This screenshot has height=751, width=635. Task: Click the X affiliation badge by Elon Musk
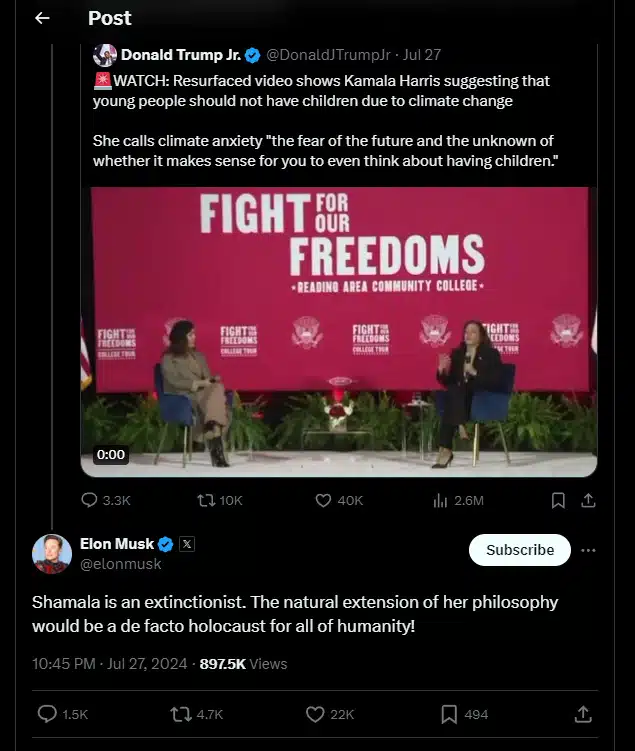pos(187,544)
